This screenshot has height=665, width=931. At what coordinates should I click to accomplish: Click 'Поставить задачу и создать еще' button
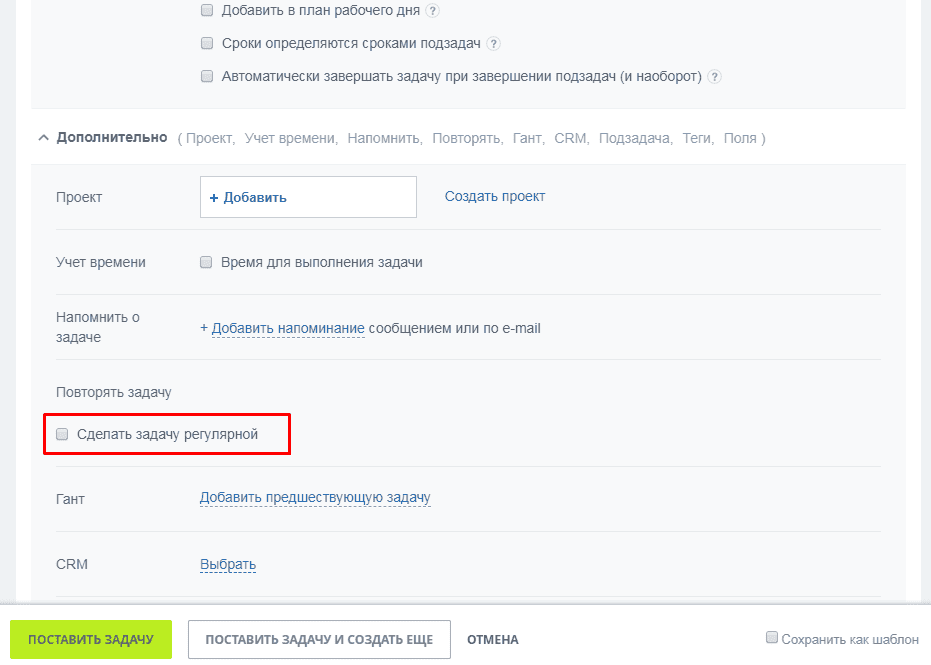319,640
